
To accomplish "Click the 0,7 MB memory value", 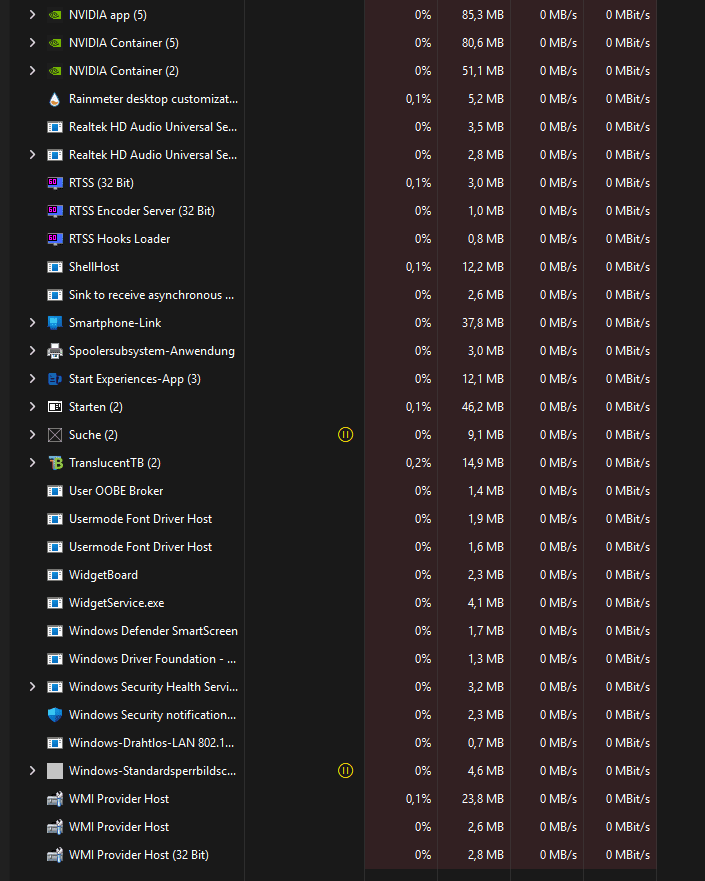I will [485, 743].
